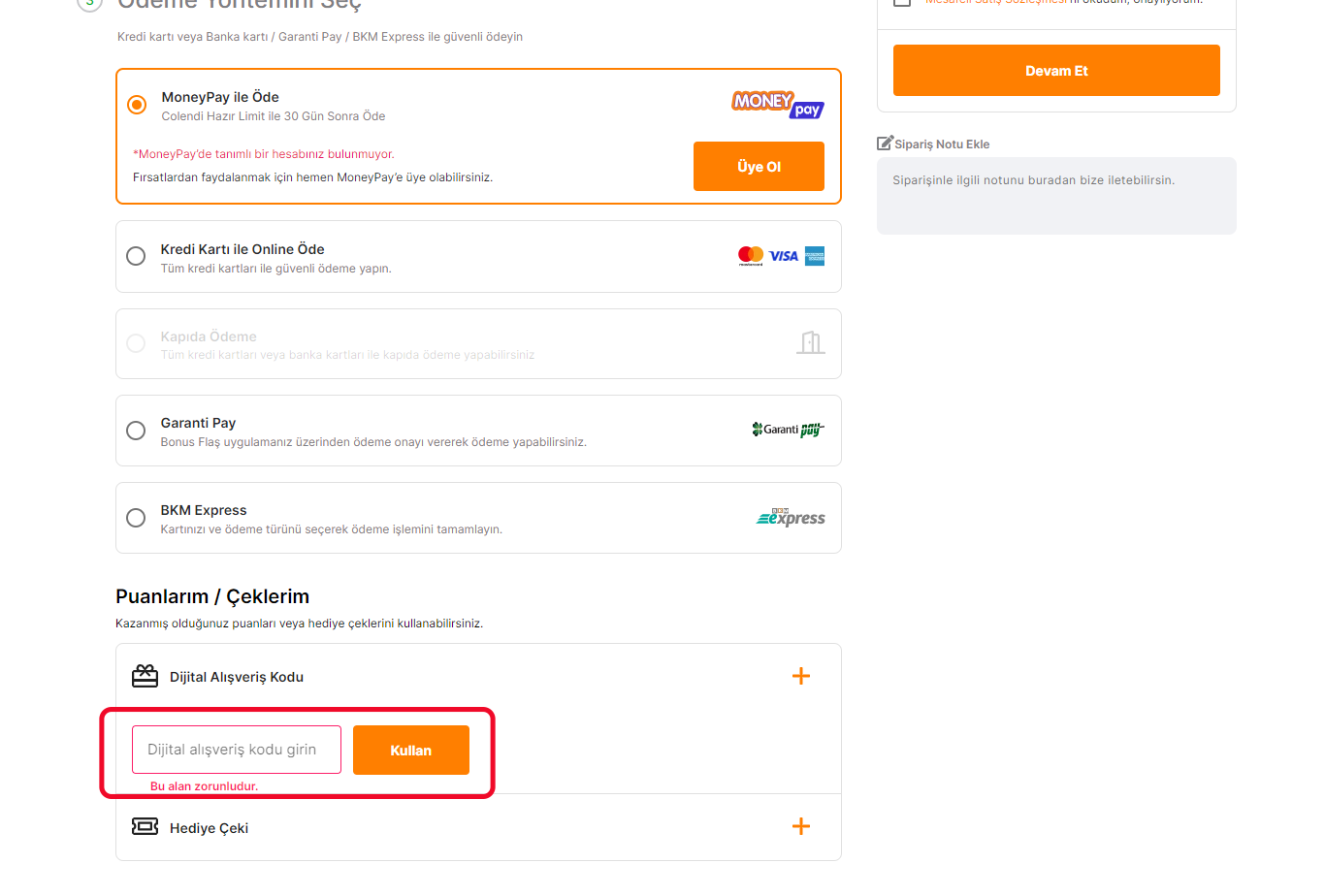Click the Dijital Alışveriş Kodu label

coord(237,677)
